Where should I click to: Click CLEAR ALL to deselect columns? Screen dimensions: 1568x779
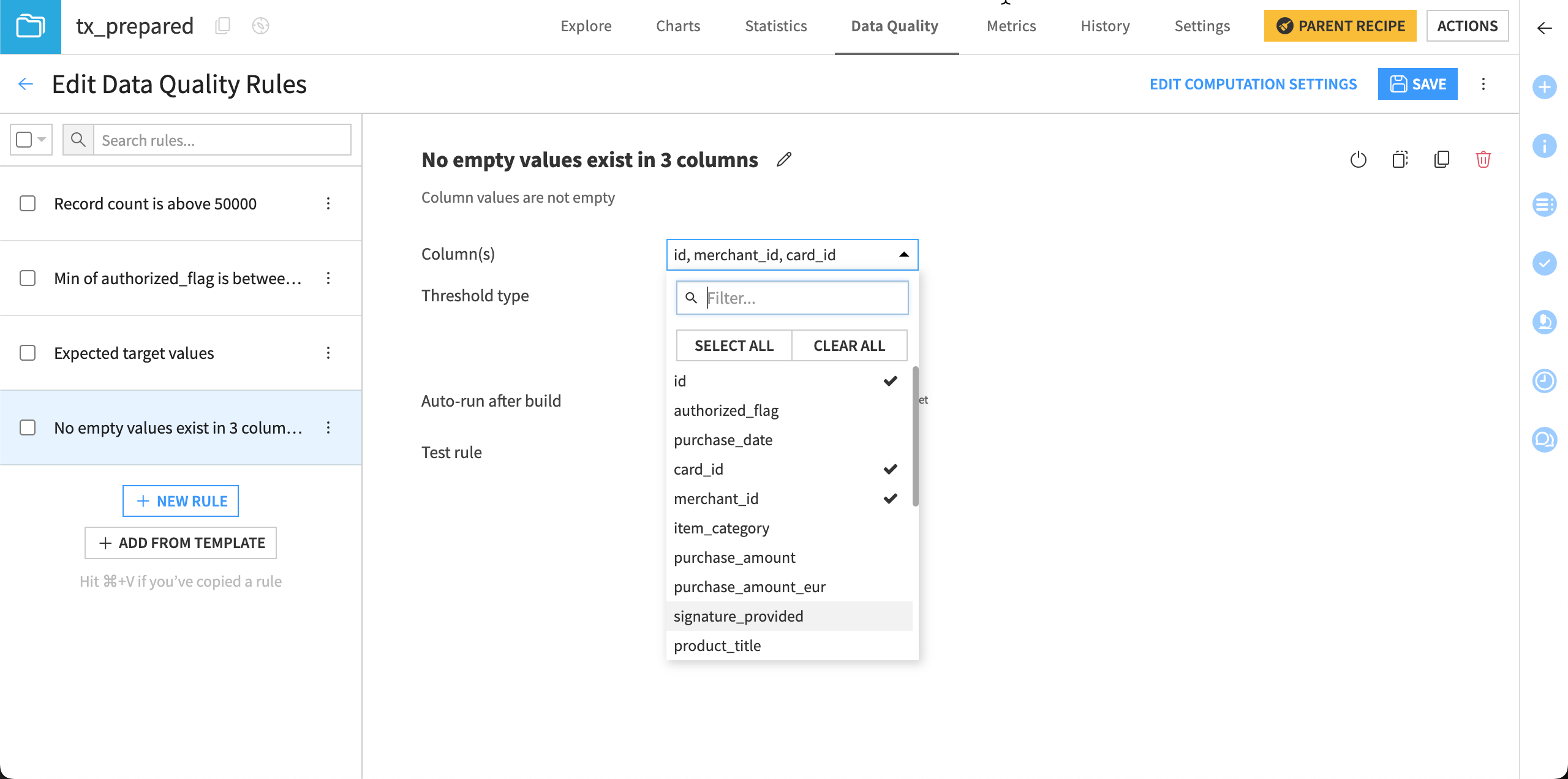849,346
